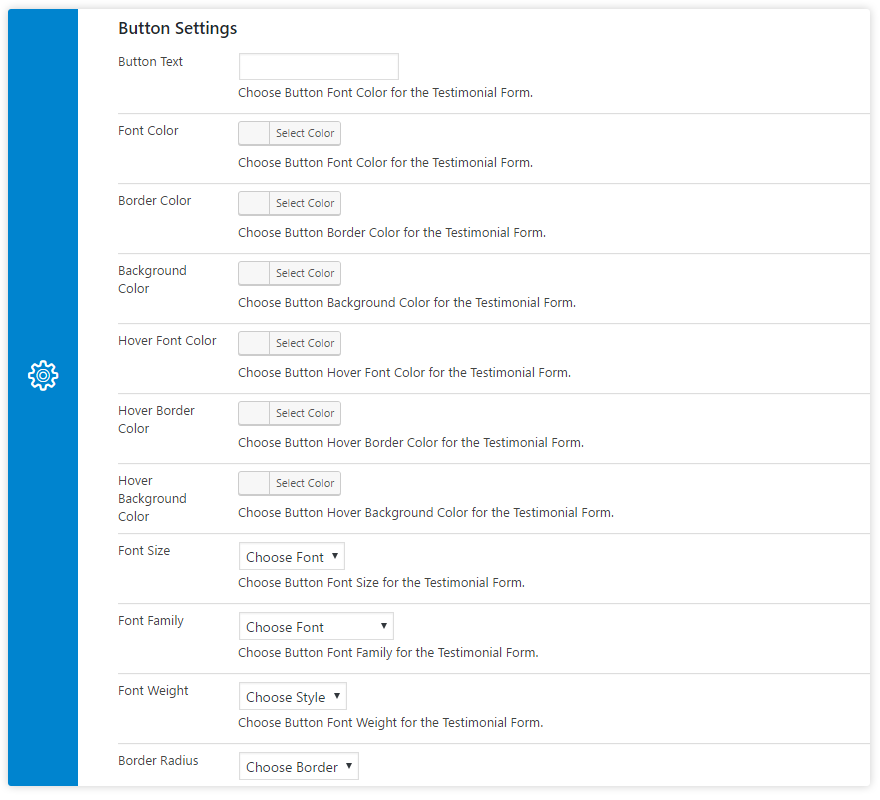
Task: Open Select Color for Font Color
Action: pos(305,133)
